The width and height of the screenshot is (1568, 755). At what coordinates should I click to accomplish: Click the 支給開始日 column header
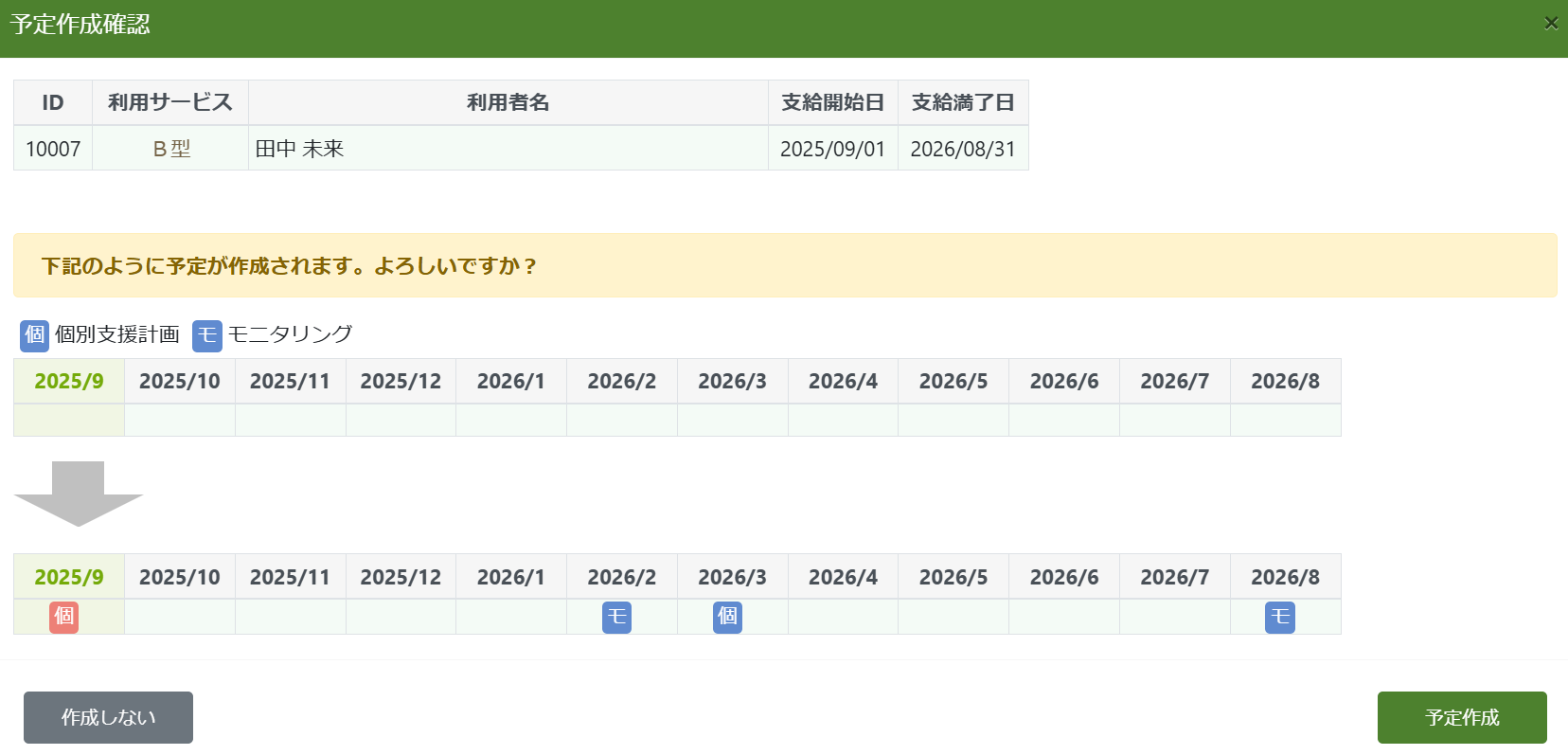point(832,102)
